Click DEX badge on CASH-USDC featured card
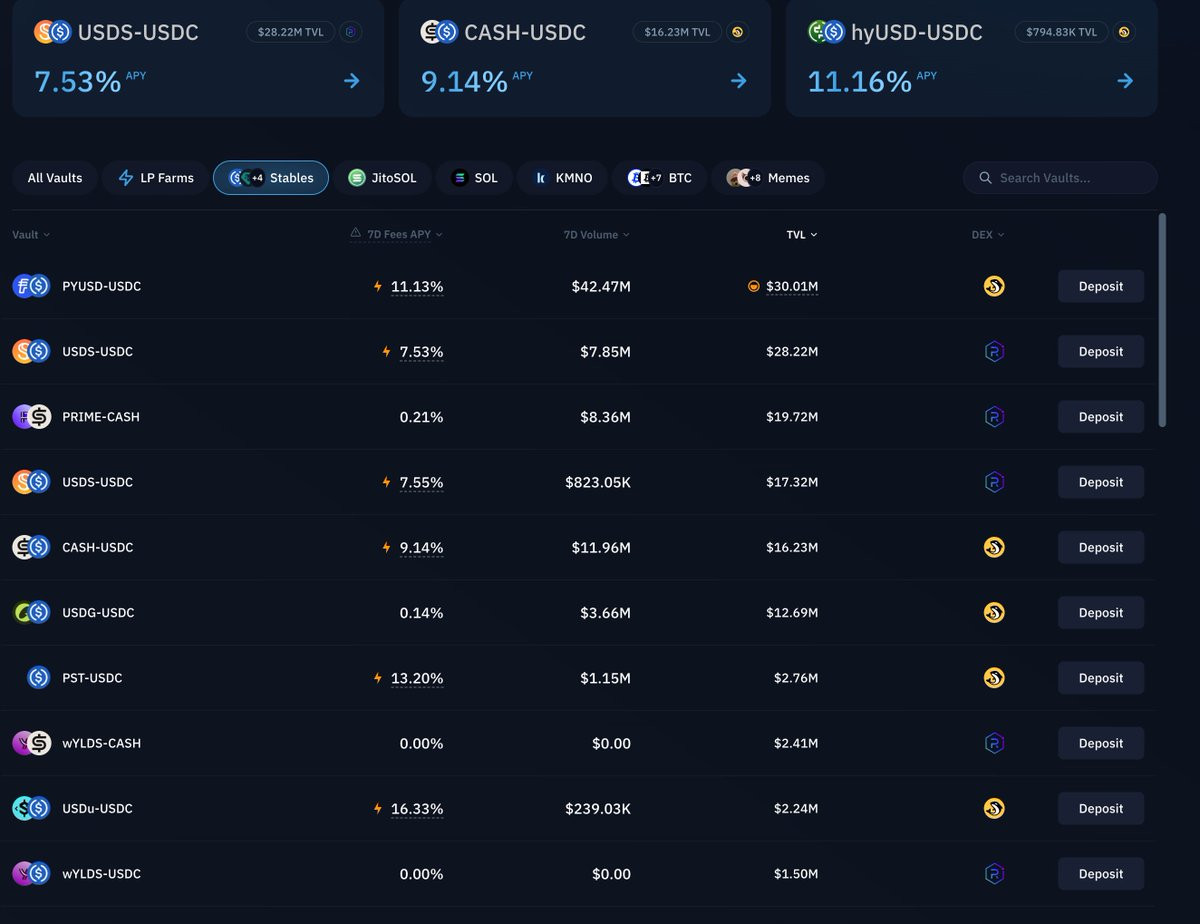This screenshot has width=1200, height=924. [737, 32]
